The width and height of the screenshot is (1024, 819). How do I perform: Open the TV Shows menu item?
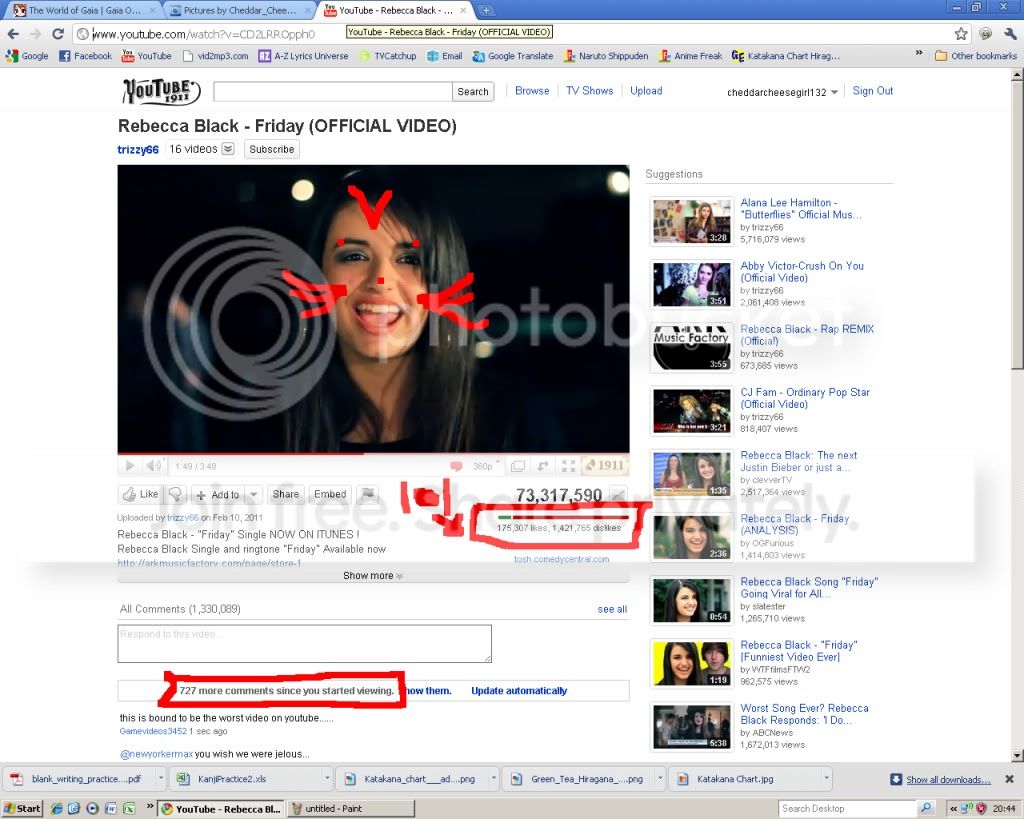590,91
